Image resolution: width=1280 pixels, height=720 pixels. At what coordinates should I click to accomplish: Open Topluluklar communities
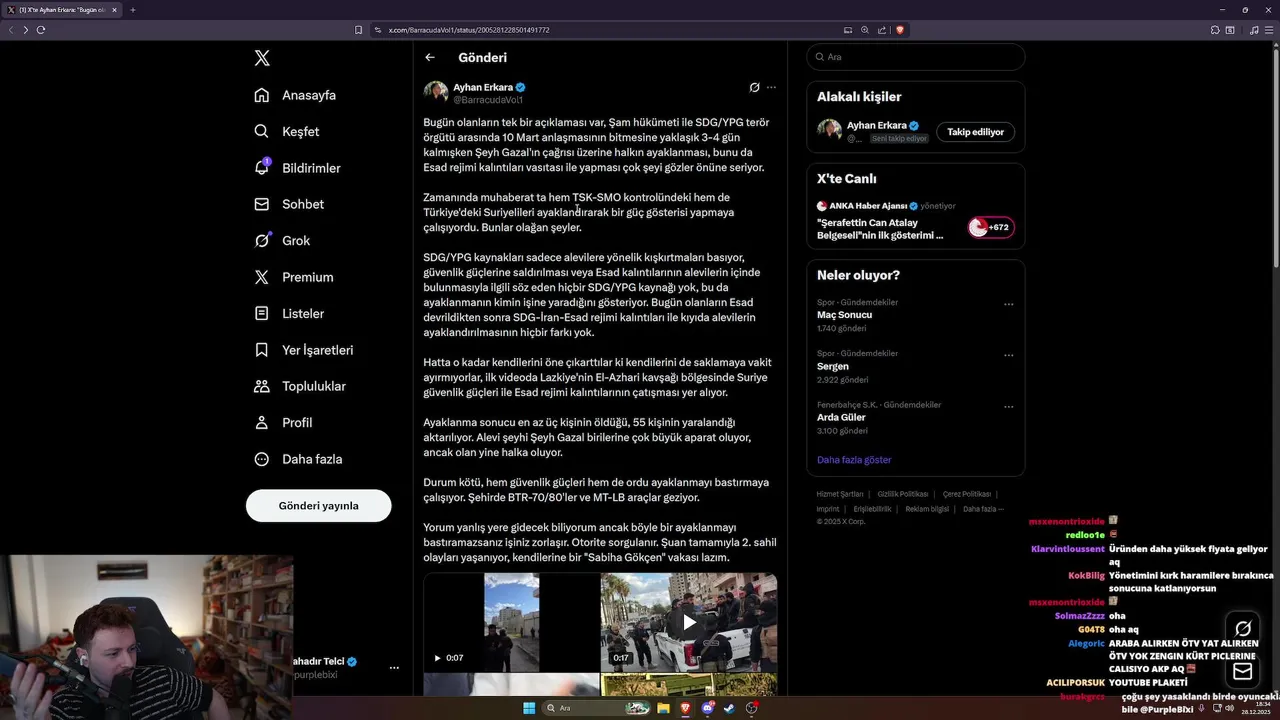point(299,386)
